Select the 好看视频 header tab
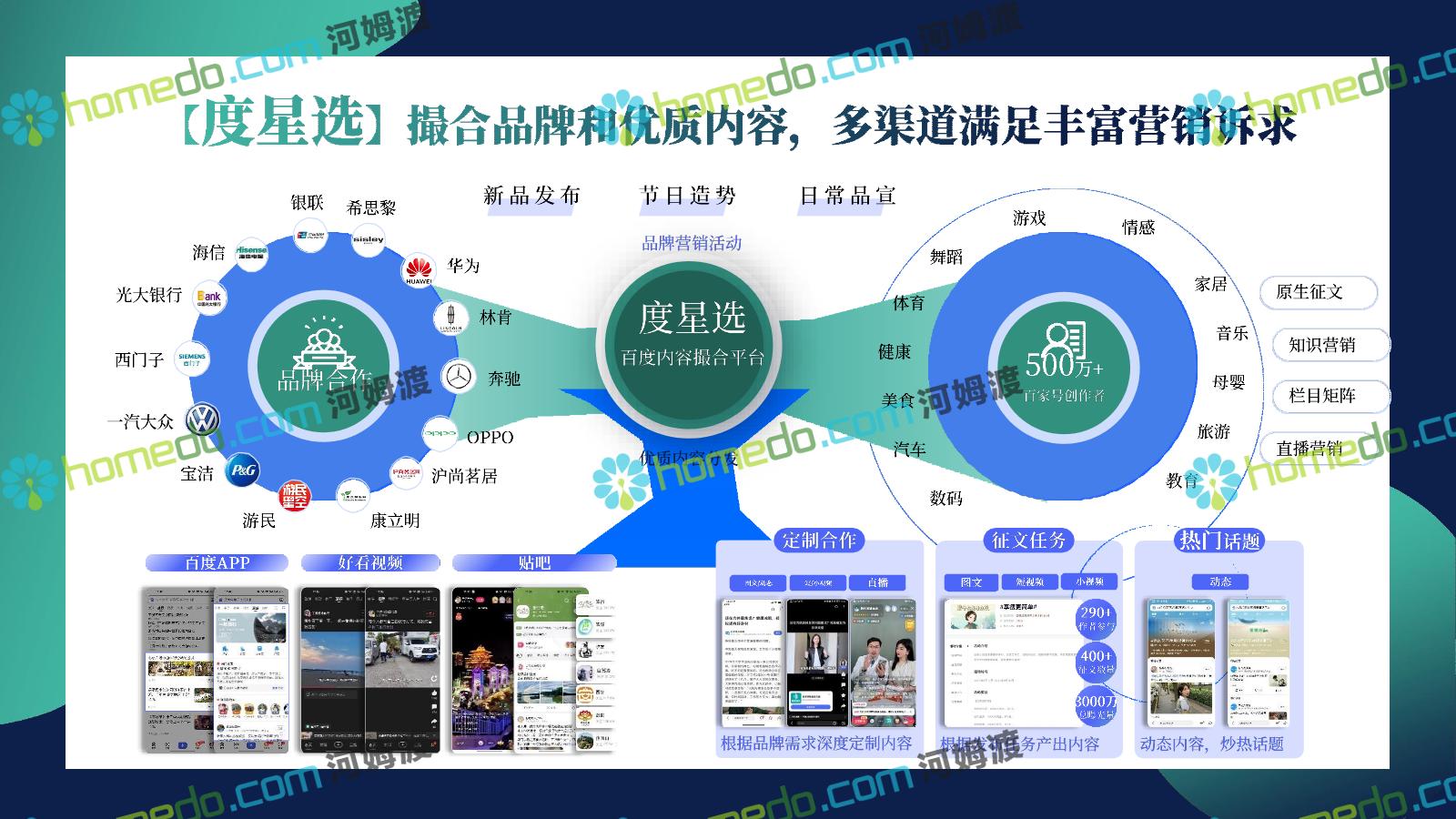The width and height of the screenshot is (1456, 819). click(x=369, y=563)
